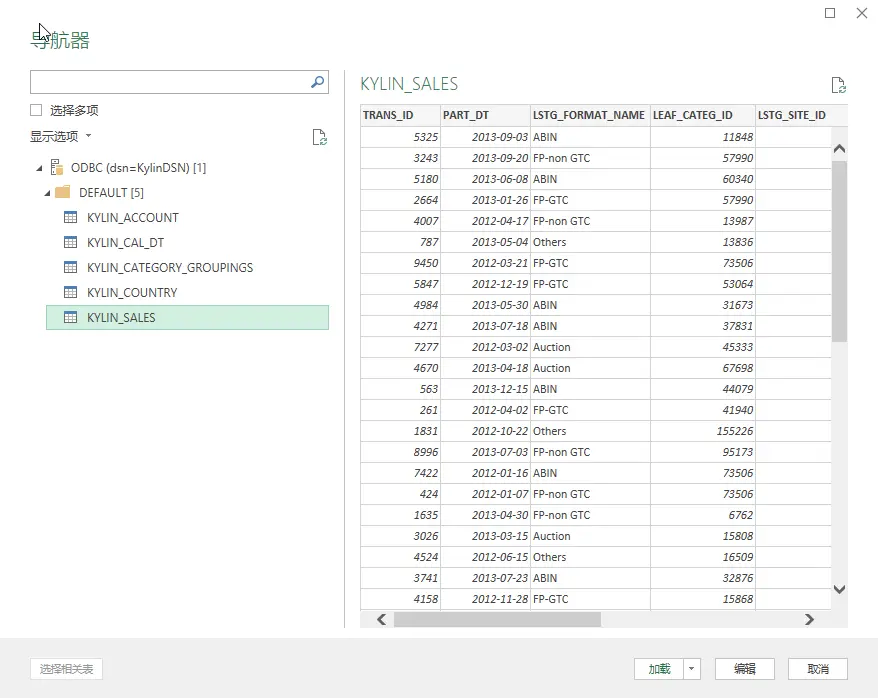Screen dimensions: 878x698
Task: Click the LSTG_FORMAT_NAME column header
Action: (590, 115)
